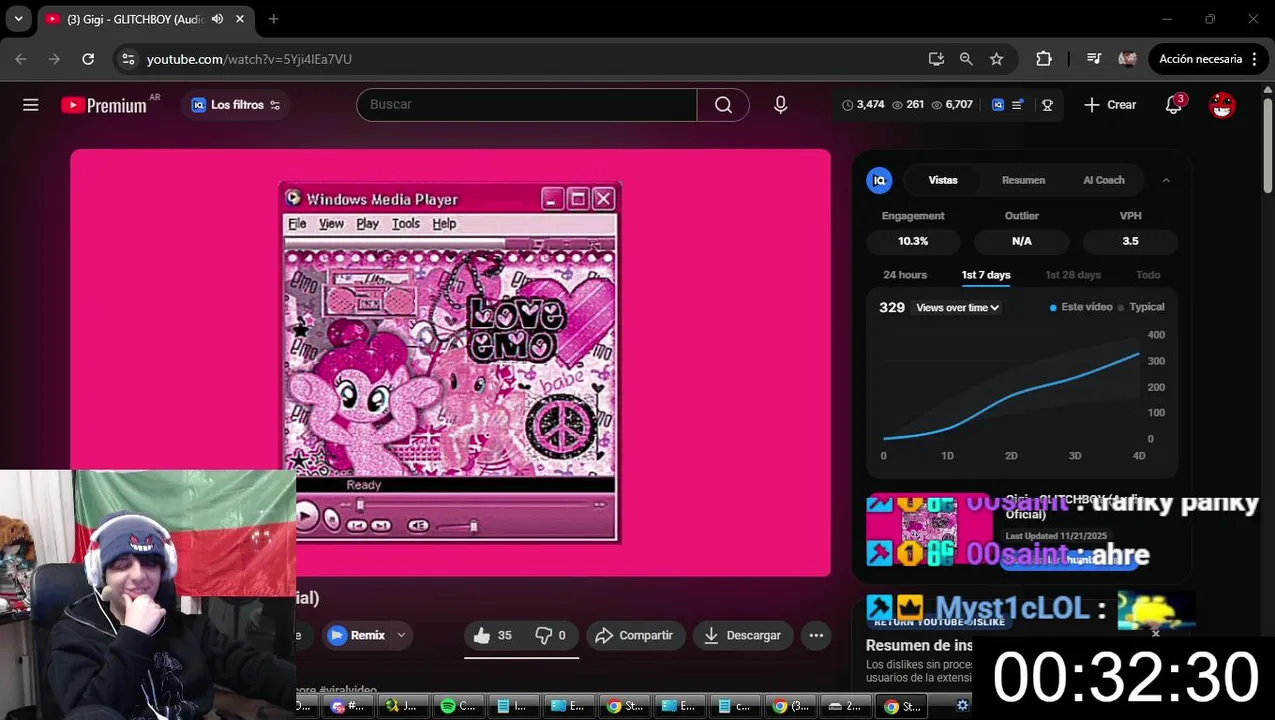1275x720 pixels.
Task: Switch to the Resumen tab
Action: (1023, 180)
